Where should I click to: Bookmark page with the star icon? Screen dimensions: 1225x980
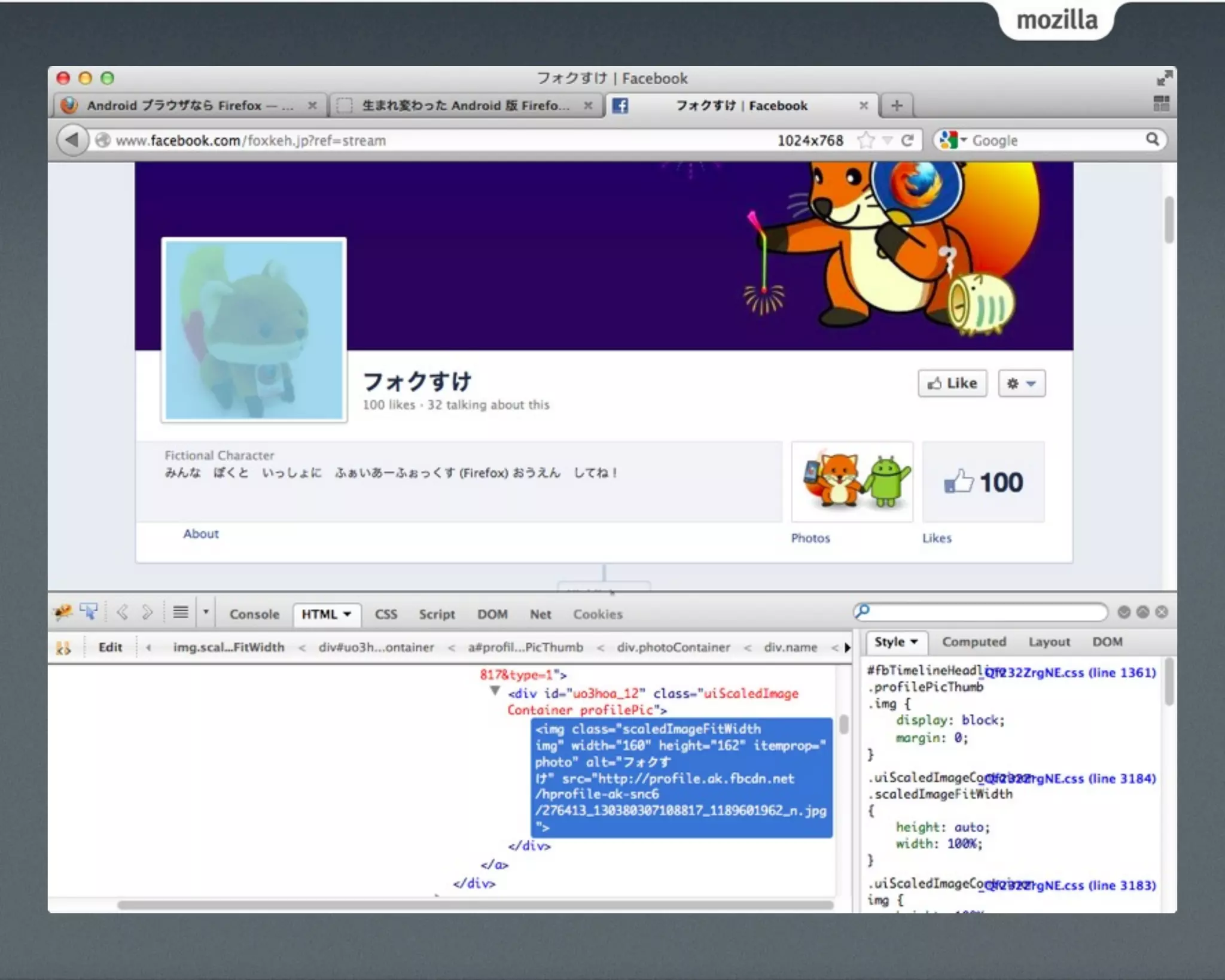tap(865, 141)
